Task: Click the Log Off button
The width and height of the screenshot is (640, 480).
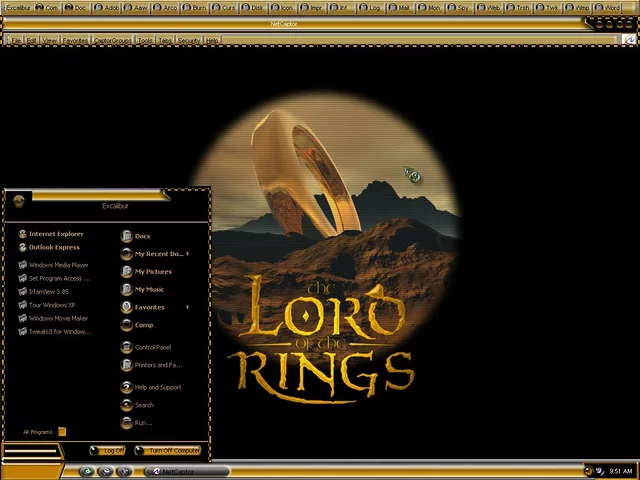Action: pos(107,451)
